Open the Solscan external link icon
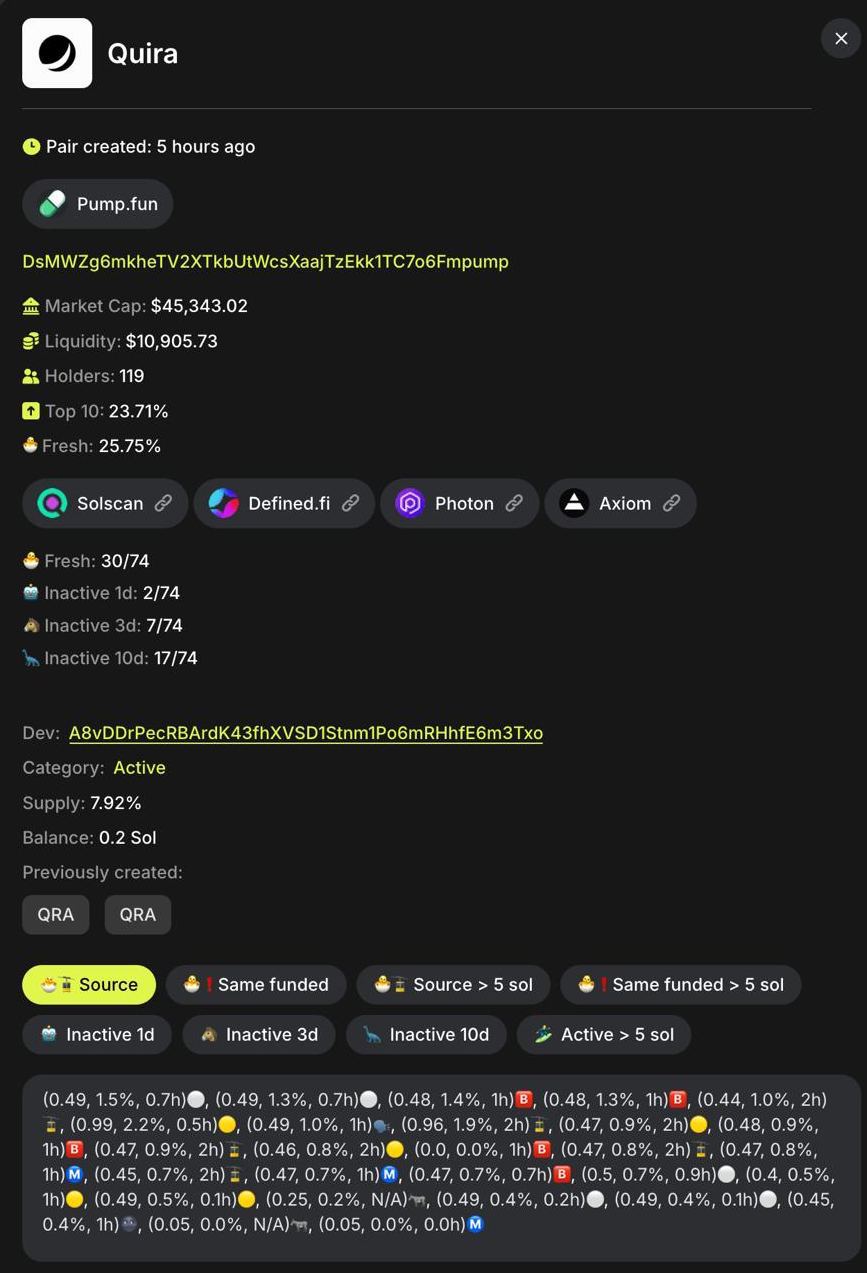 (x=163, y=503)
